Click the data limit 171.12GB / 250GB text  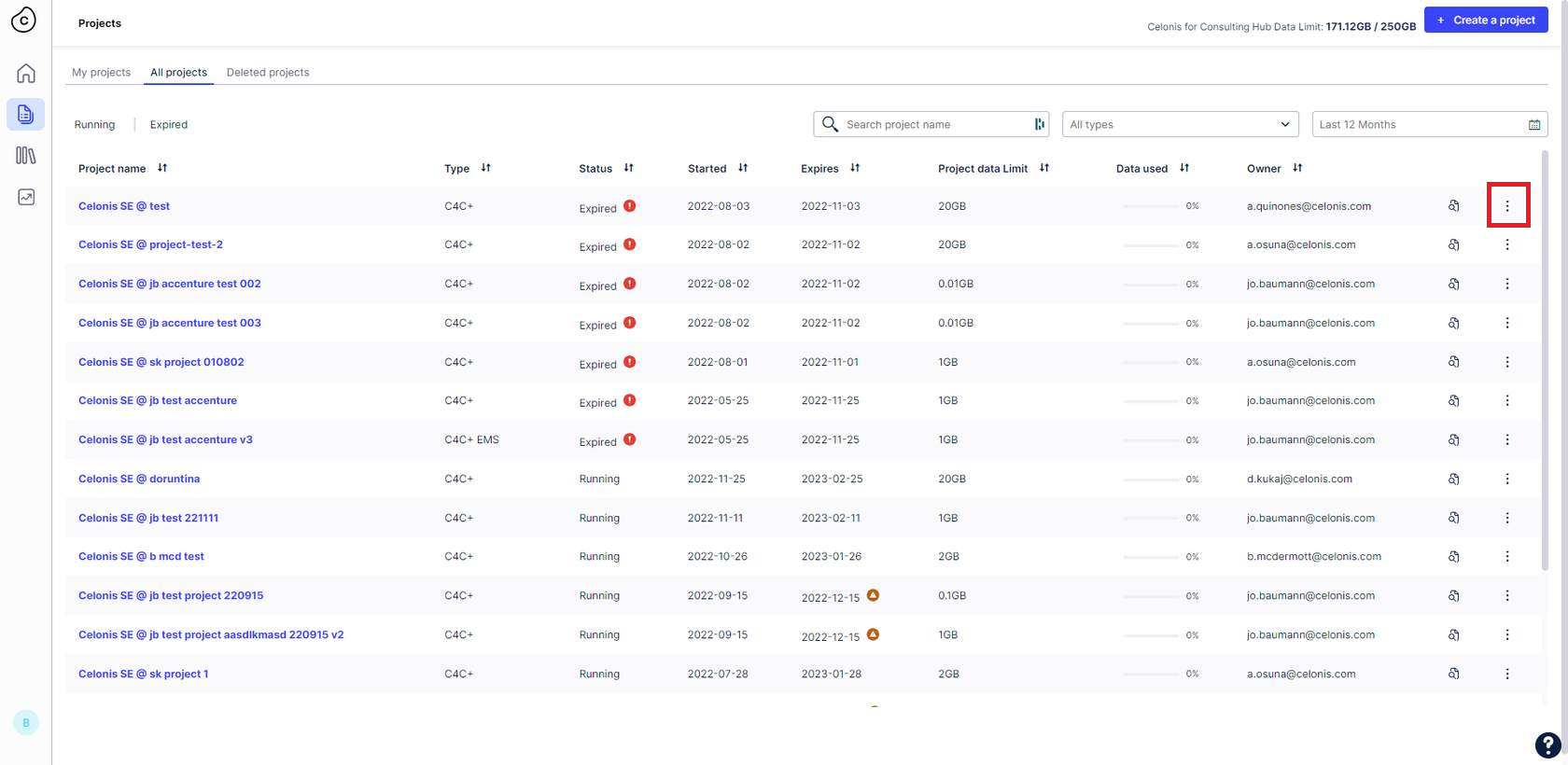1371,26
